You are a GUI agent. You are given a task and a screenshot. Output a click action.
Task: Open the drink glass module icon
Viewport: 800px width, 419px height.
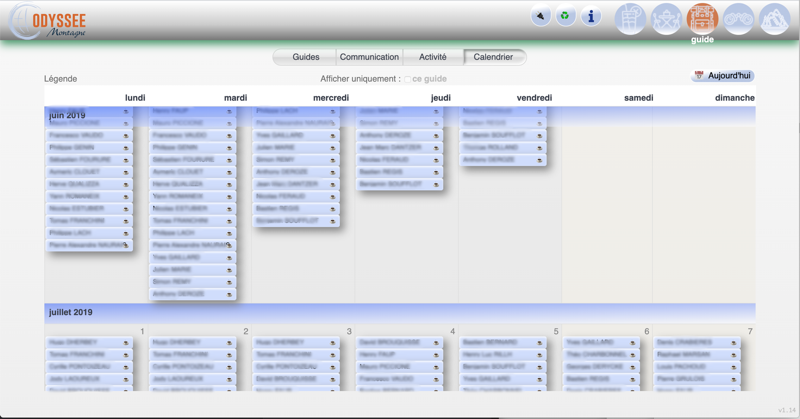tap(630, 18)
